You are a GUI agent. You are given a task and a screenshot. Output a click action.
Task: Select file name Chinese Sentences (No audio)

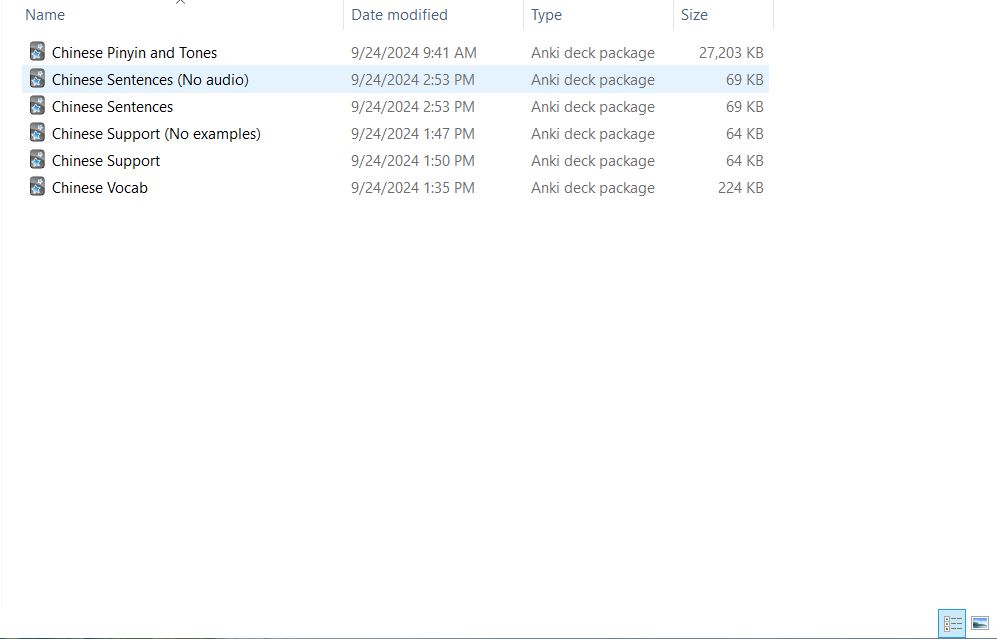pyautogui.click(x=150, y=79)
